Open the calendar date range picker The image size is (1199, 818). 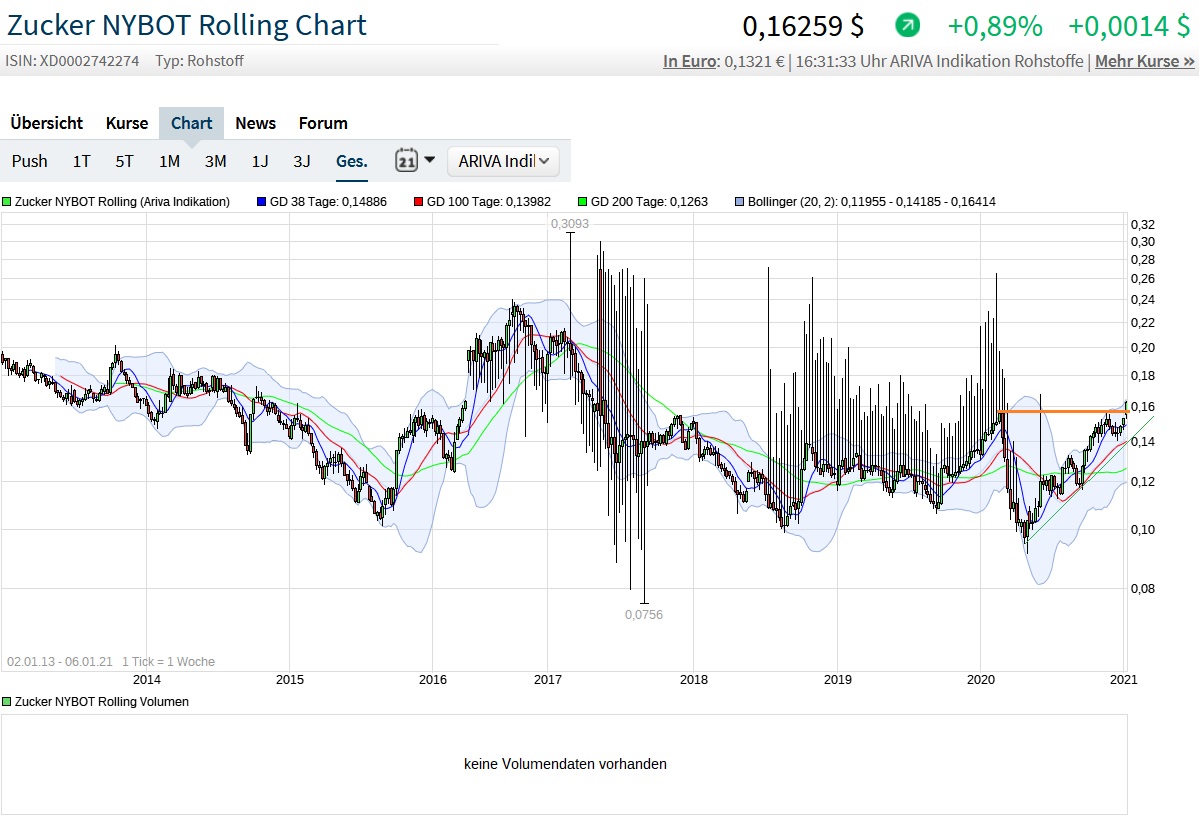[406, 160]
